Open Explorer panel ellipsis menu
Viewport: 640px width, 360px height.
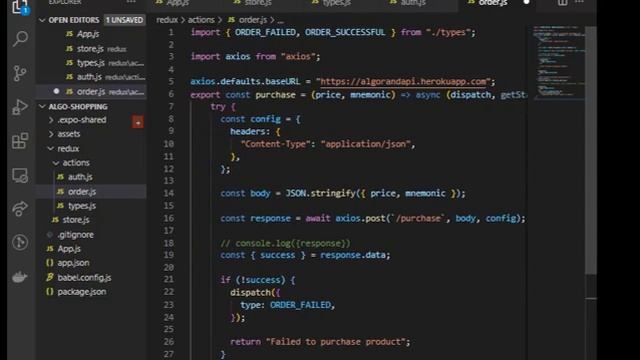(x=131, y=2)
